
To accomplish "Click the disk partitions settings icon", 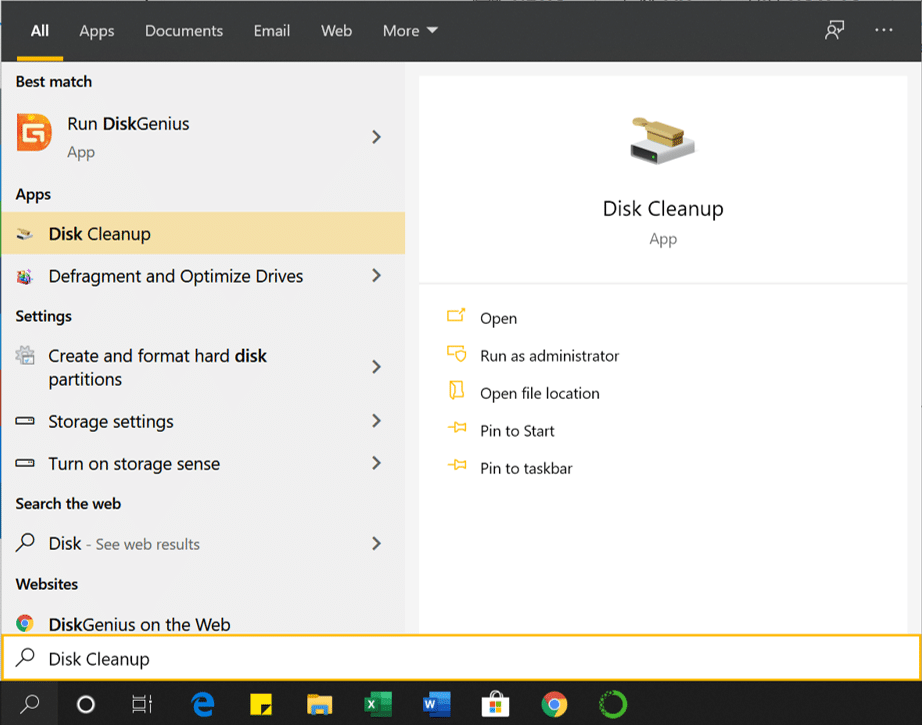I will 25,356.
